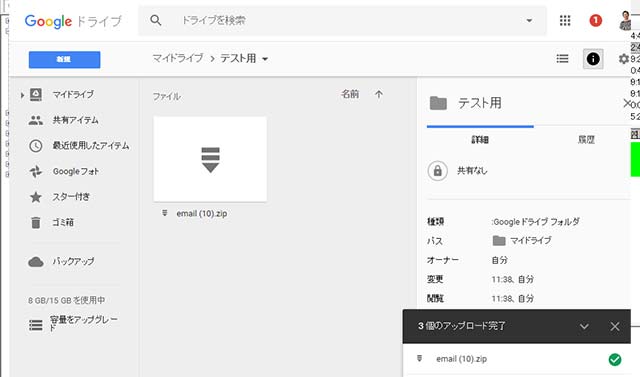Open バックアップ in the sidebar
Image resolution: width=640 pixels, height=377 pixels.
point(73,261)
